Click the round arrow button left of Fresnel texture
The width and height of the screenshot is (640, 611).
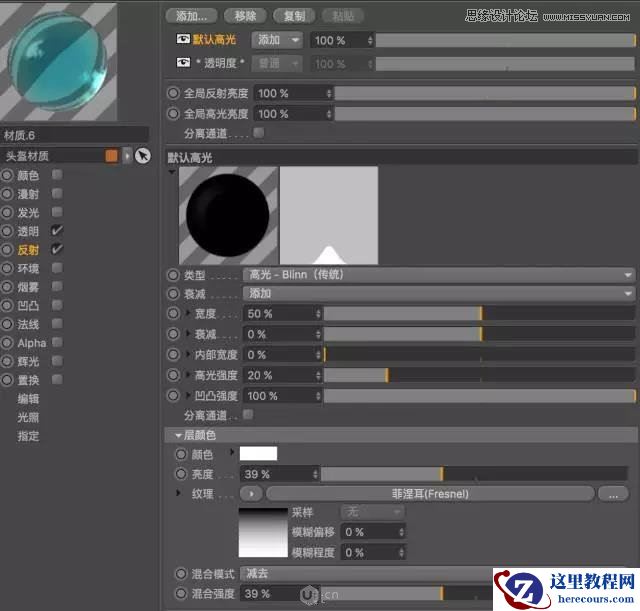coord(251,494)
